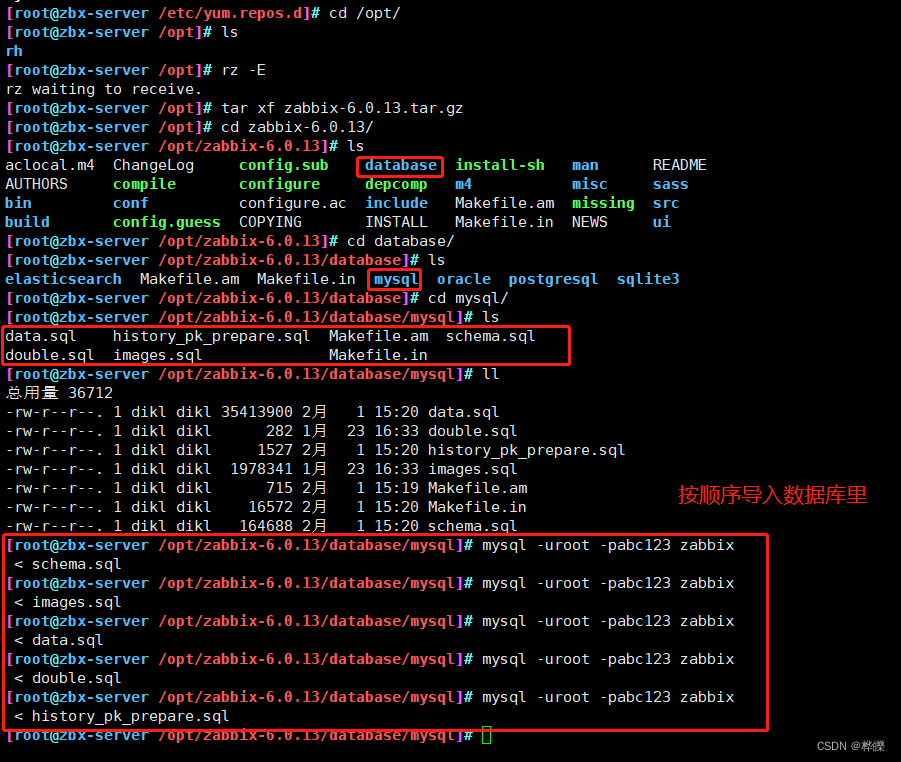Click configure.ac in the listing
Image resolution: width=901 pixels, height=762 pixels.
pyautogui.click(x=292, y=203)
